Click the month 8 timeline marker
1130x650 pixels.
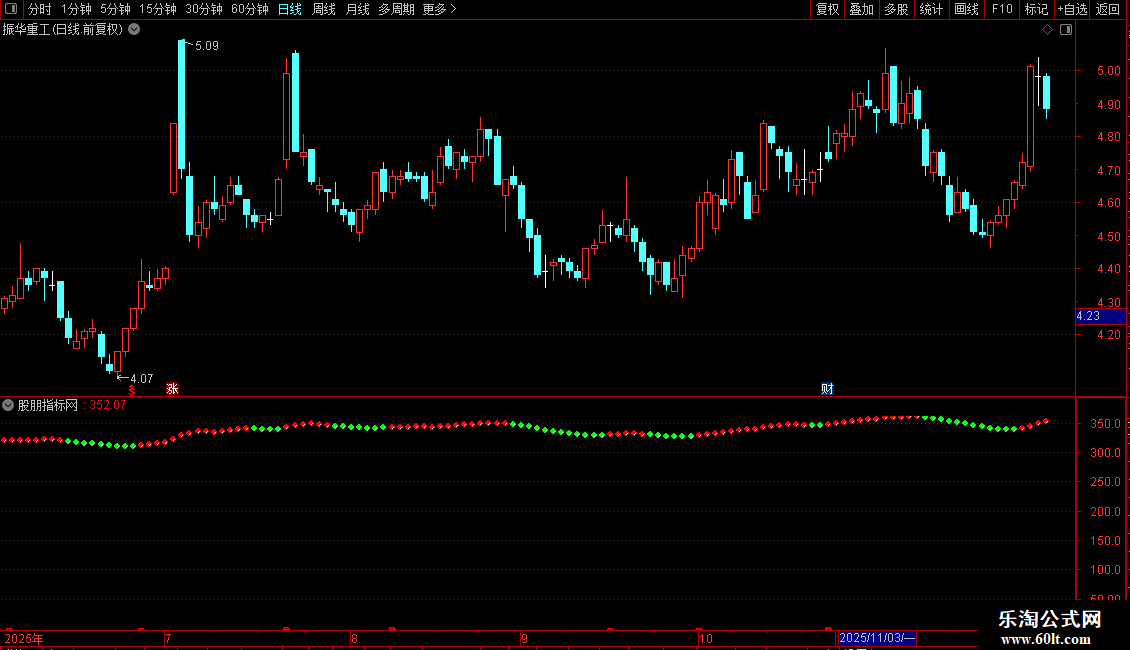pyautogui.click(x=354, y=638)
